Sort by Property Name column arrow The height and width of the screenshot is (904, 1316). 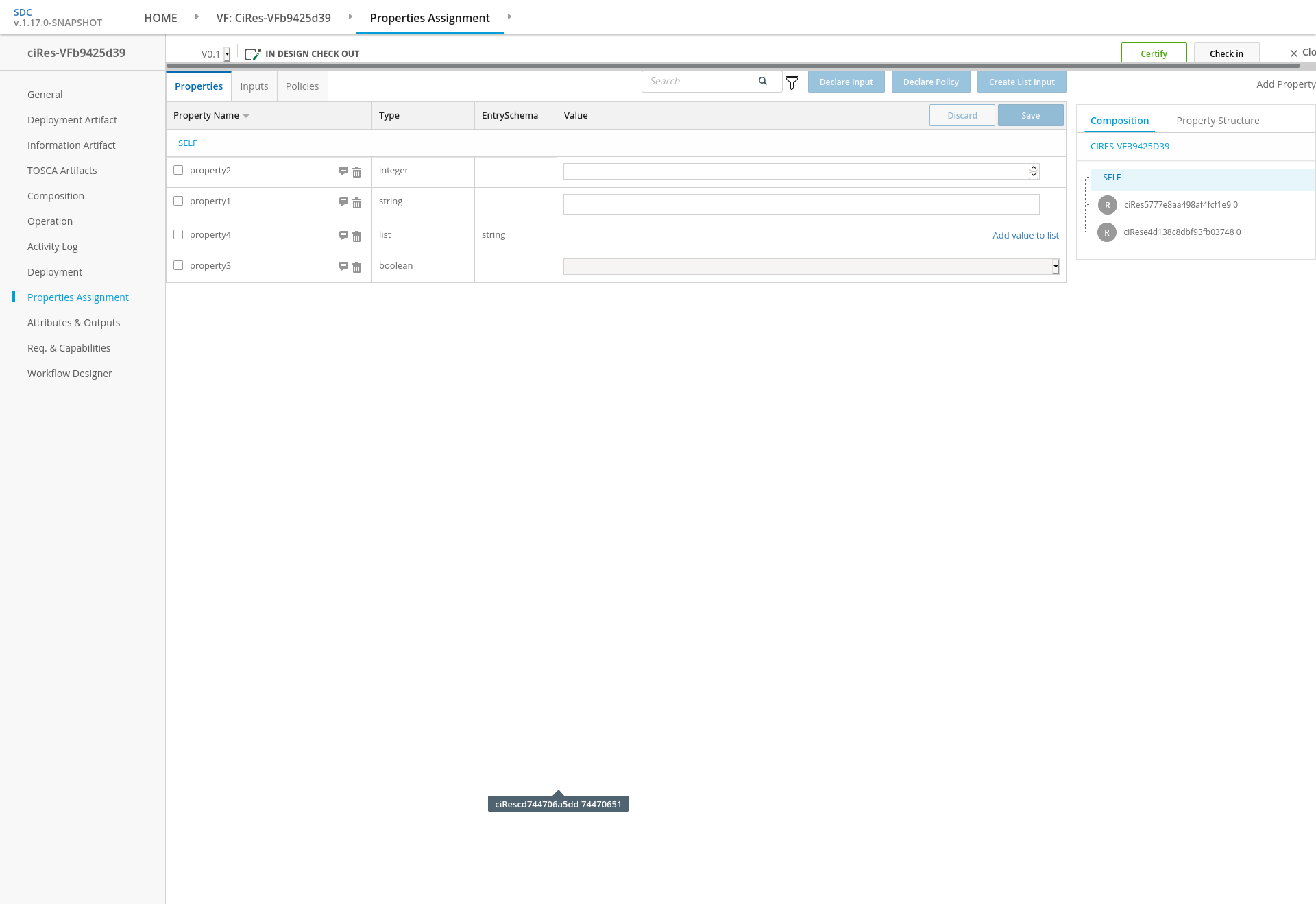[246, 116]
